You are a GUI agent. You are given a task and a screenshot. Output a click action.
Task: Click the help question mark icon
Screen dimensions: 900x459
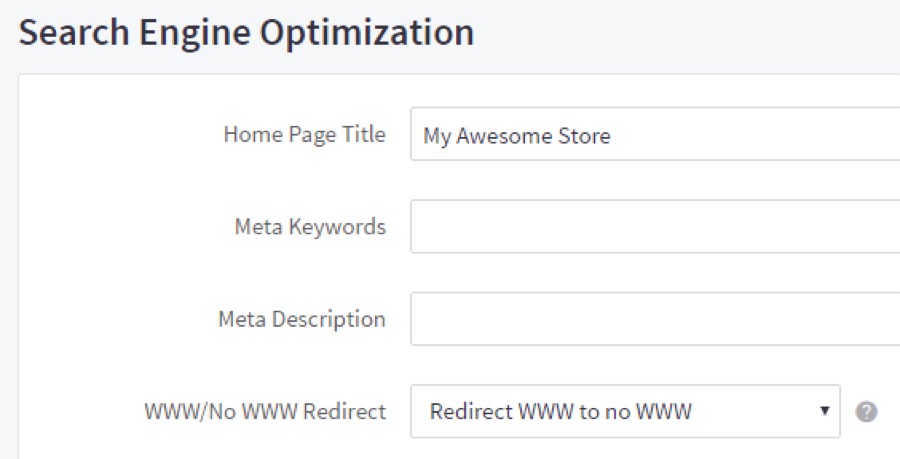[867, 412]
